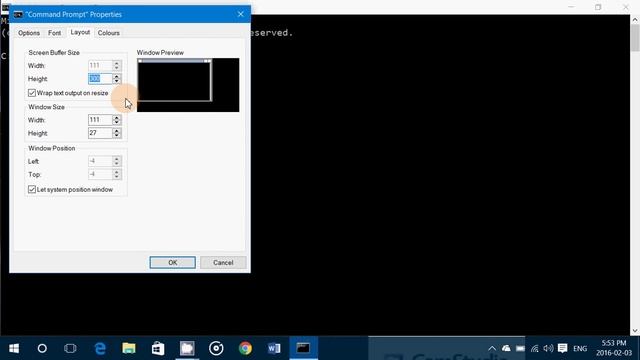Click Screen Buffer Size Width field
Screen dimensions: 640x360
coord(100,65)
